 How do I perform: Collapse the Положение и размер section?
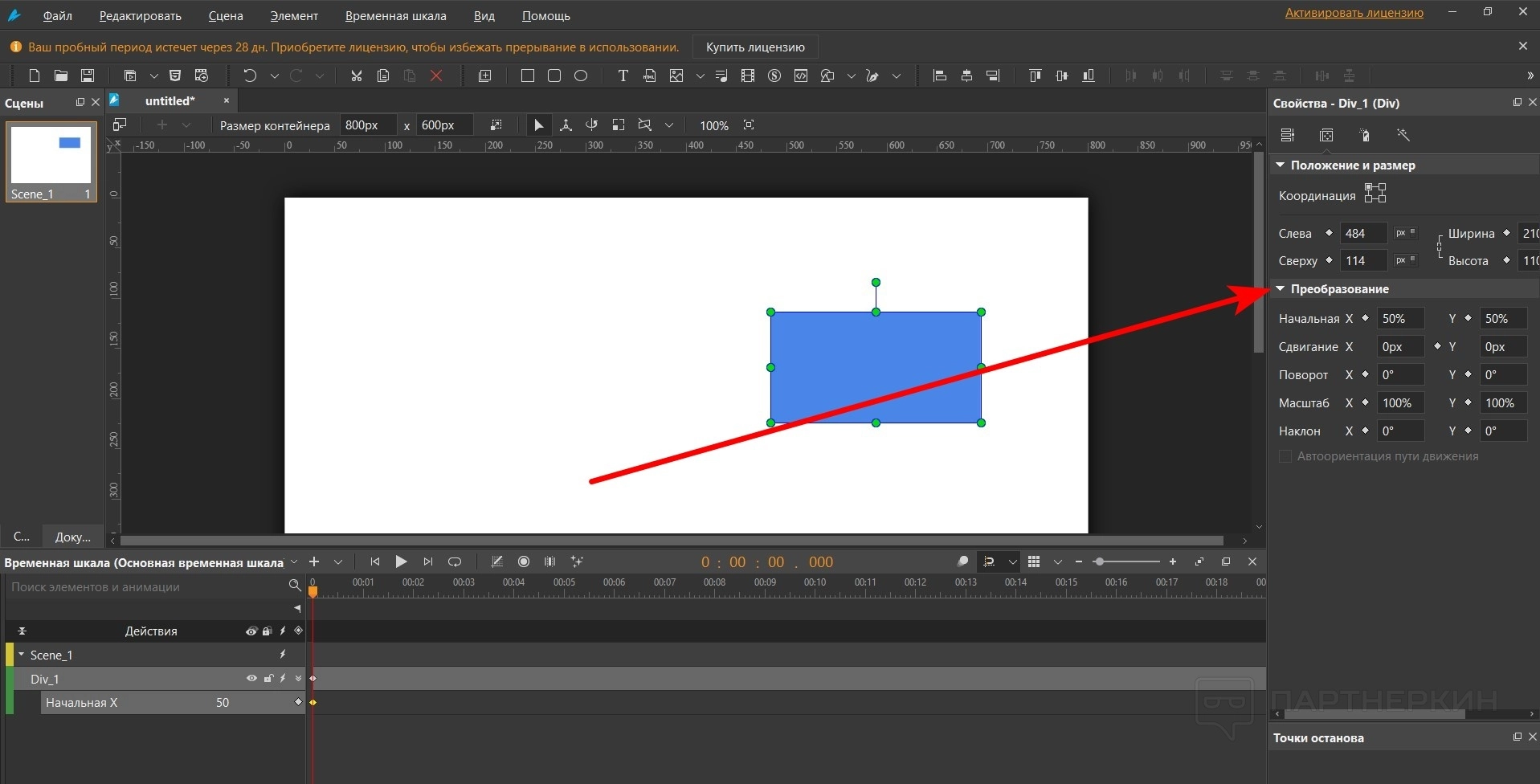coord(1281,165)
